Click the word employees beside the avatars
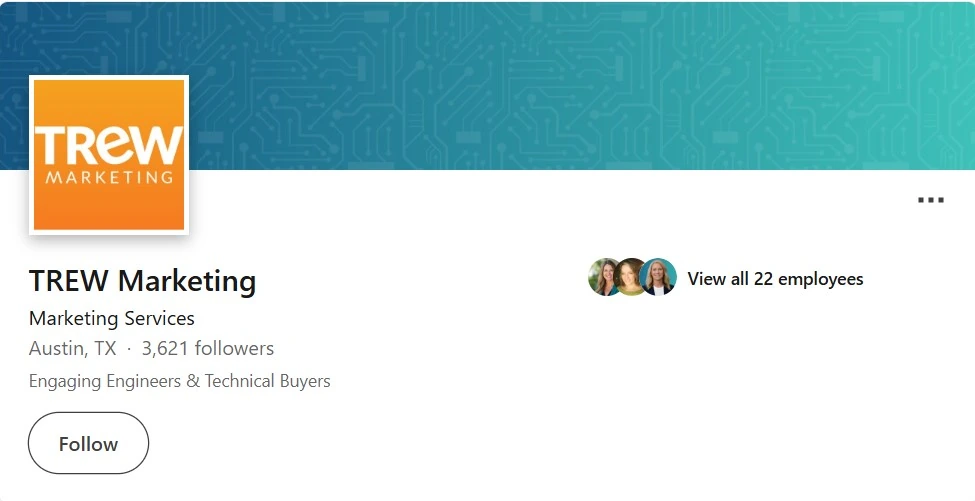 click(821, 279)
